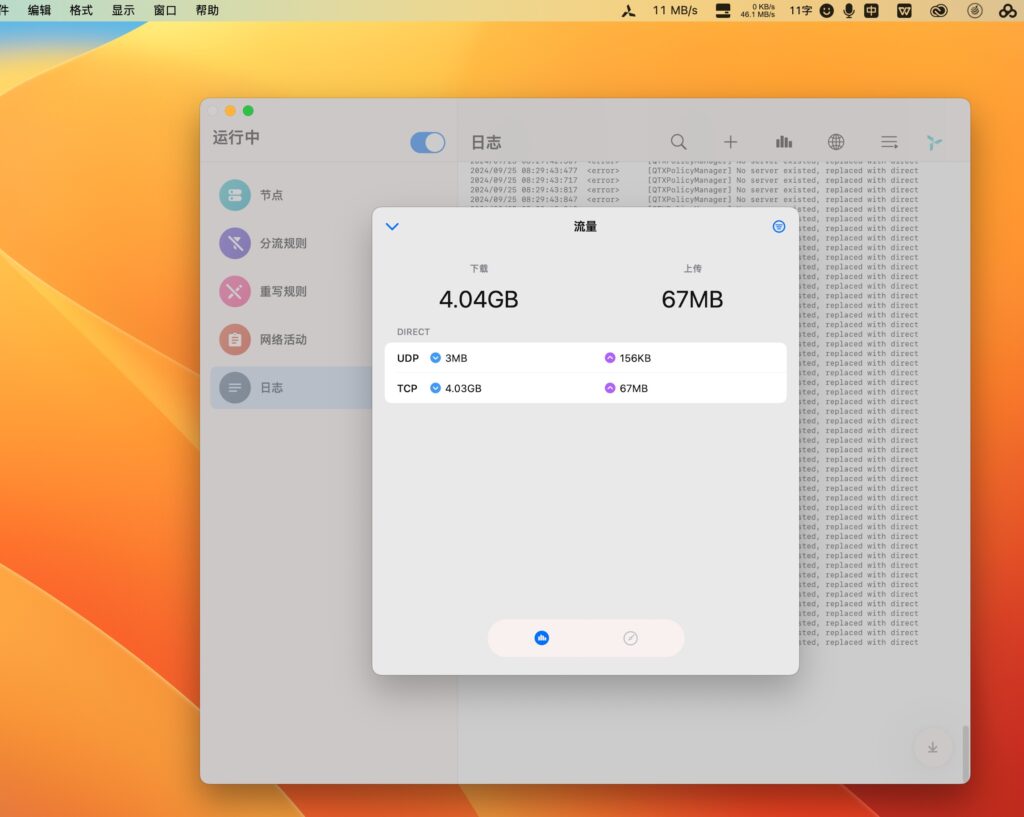Click the green windmill icon in the toolbar
This screenshot has width=1024, height=817.
934,142
